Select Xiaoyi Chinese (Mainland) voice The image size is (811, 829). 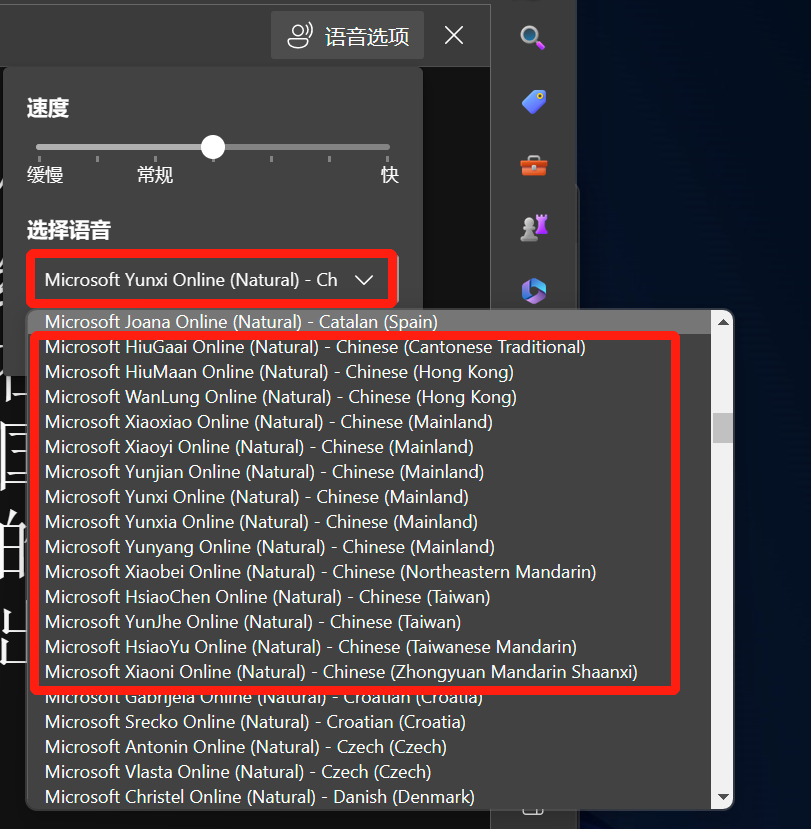tap(368, 447)
